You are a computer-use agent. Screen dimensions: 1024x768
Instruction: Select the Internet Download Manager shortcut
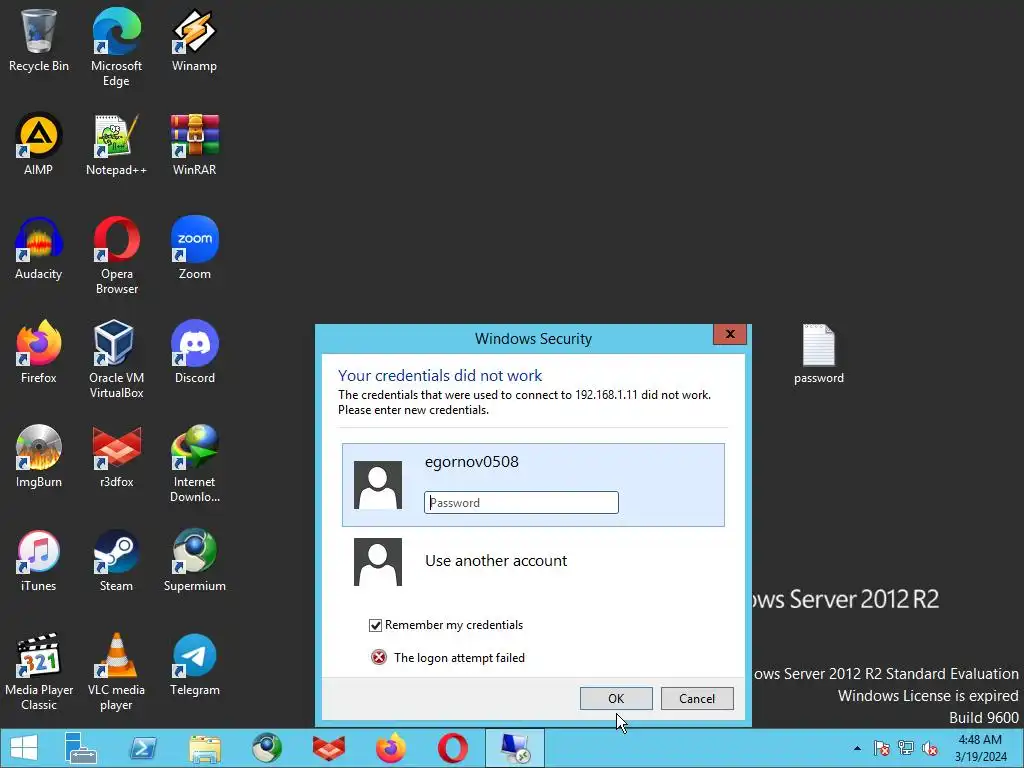pos(195,462)
